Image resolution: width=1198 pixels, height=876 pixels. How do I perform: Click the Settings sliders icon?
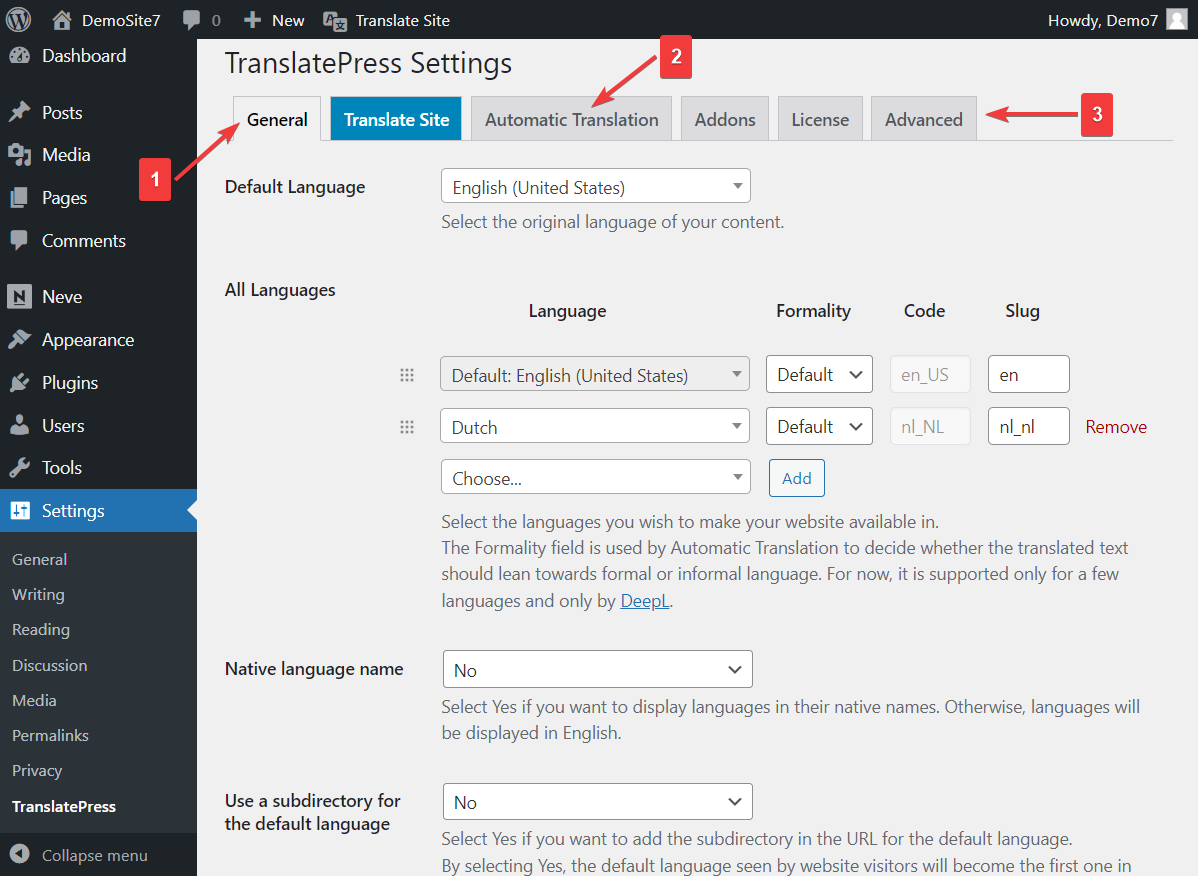pyautogui.click(x=20, y=511)
